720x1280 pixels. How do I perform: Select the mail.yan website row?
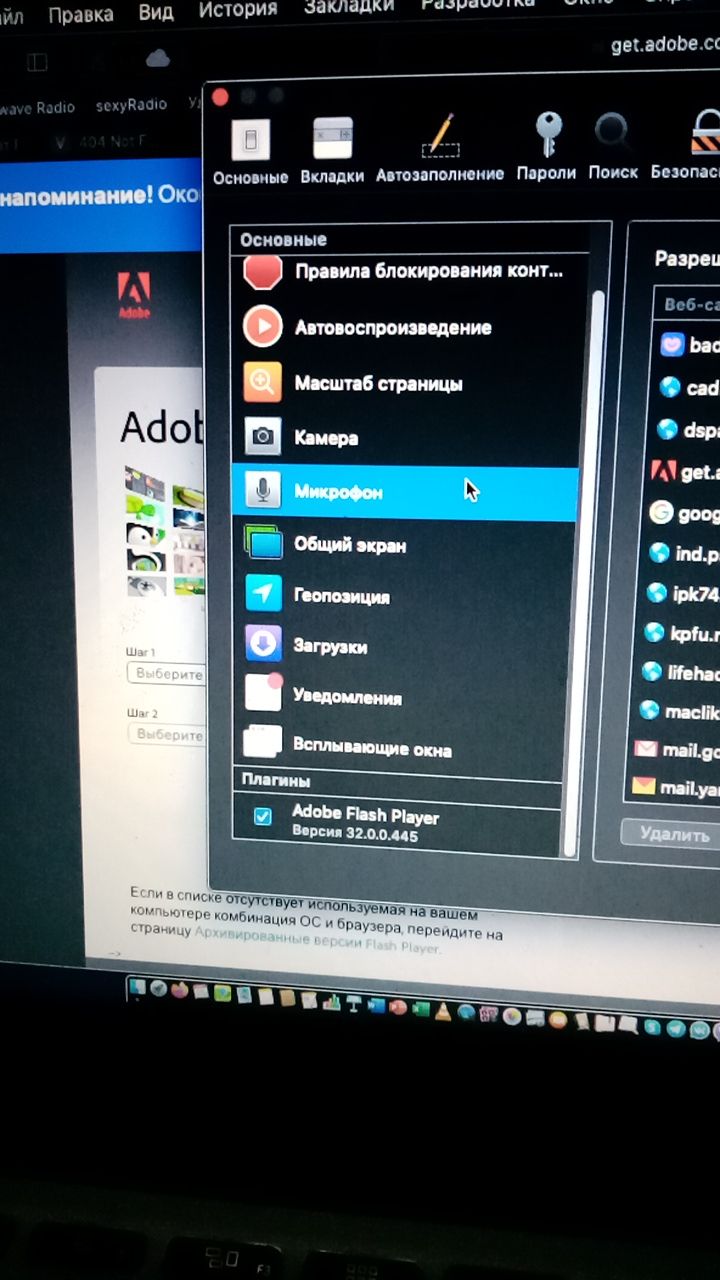click(x=676, y=787)
